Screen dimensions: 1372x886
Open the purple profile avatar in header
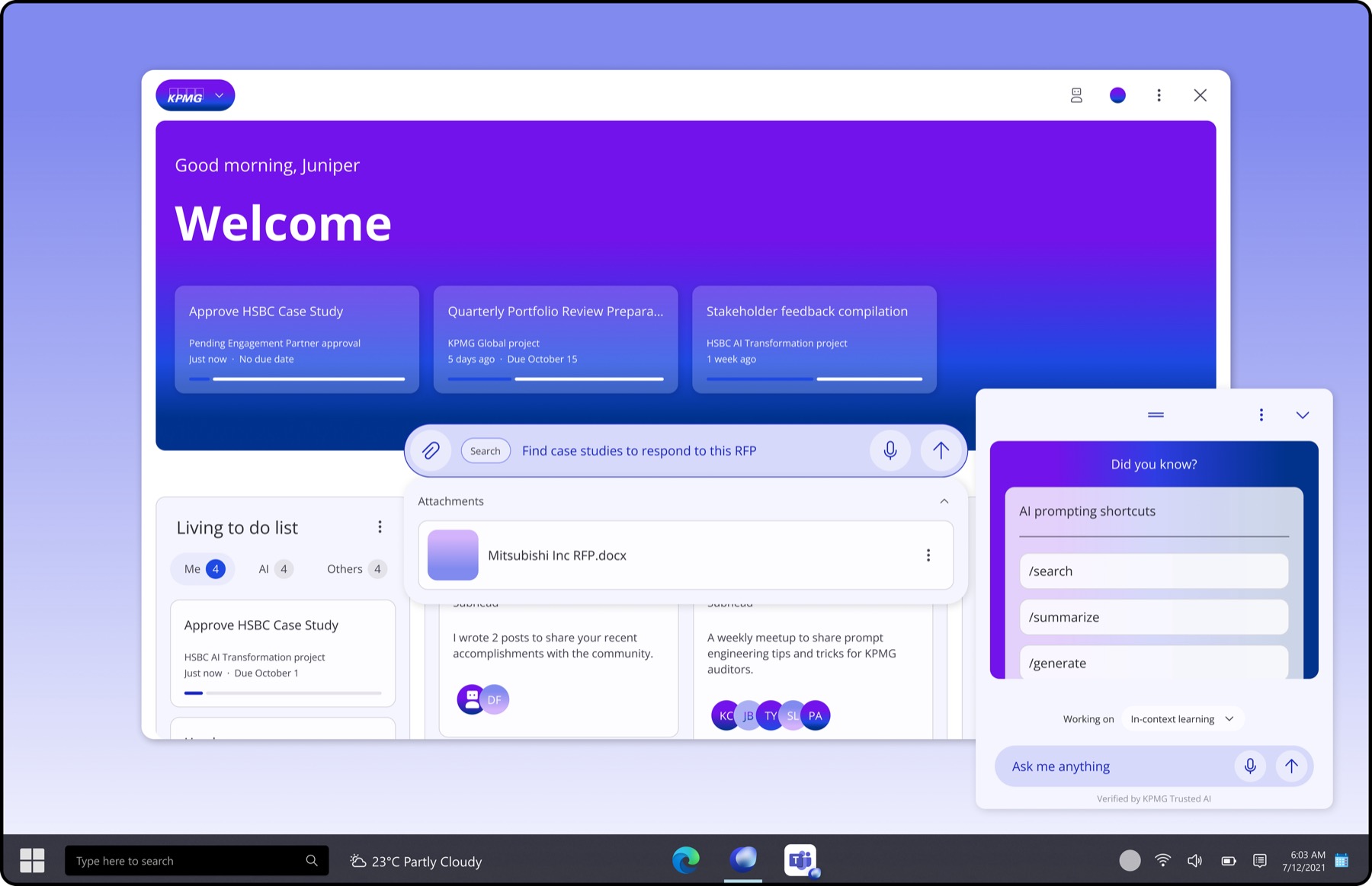coord(1117,95)
